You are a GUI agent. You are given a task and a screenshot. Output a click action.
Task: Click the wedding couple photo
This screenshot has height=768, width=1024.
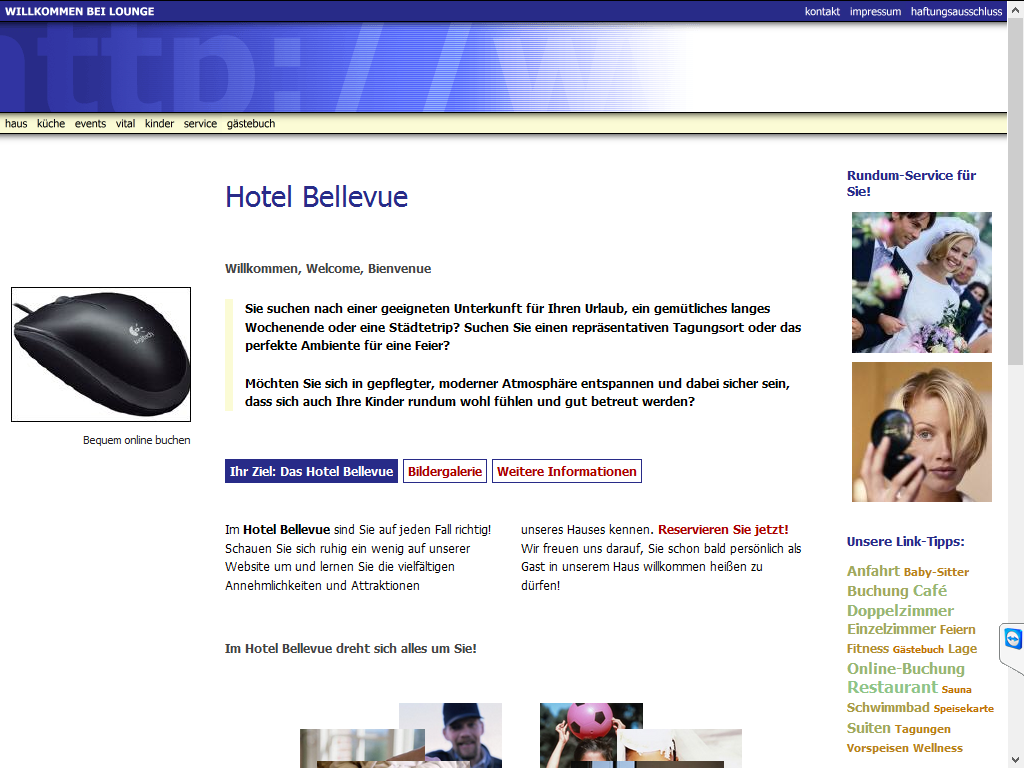pyautogui.click(x=921, y=282)
